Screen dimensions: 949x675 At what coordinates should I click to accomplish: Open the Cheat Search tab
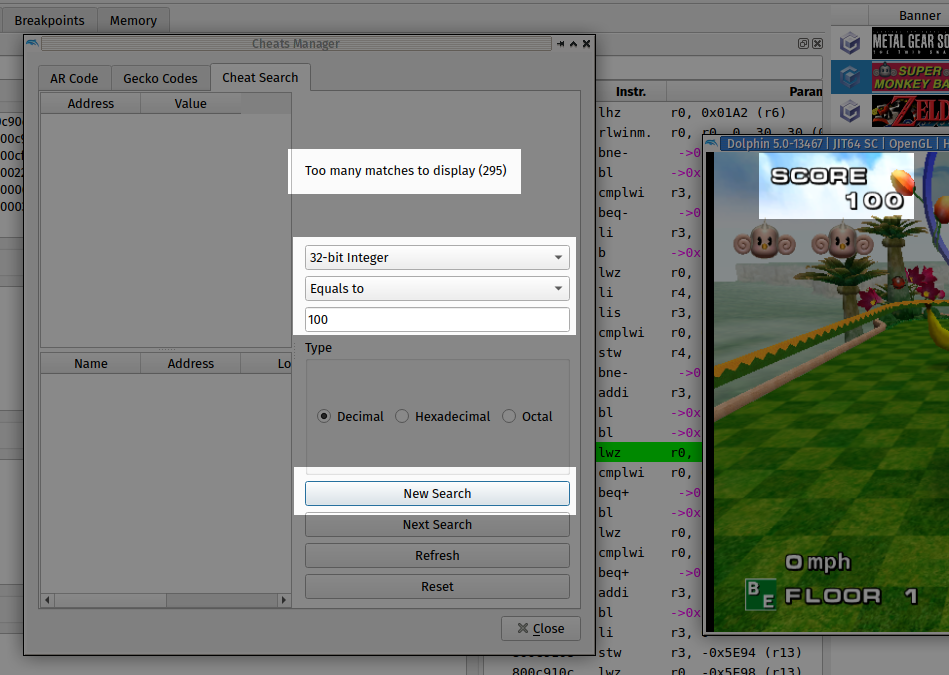click(260, 77)
